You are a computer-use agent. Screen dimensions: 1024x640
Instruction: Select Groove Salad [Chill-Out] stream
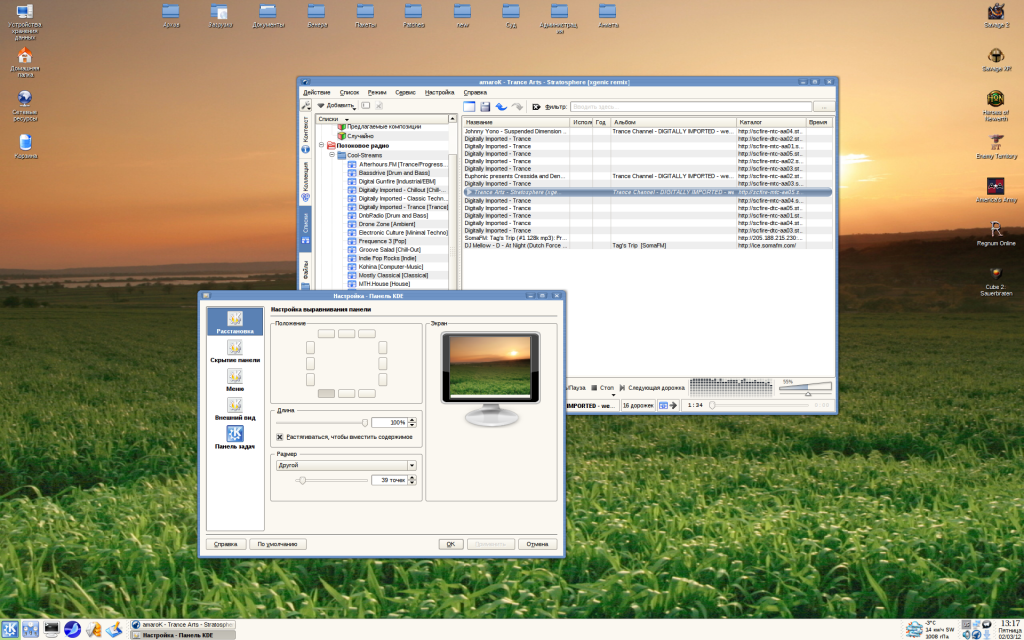390,249
